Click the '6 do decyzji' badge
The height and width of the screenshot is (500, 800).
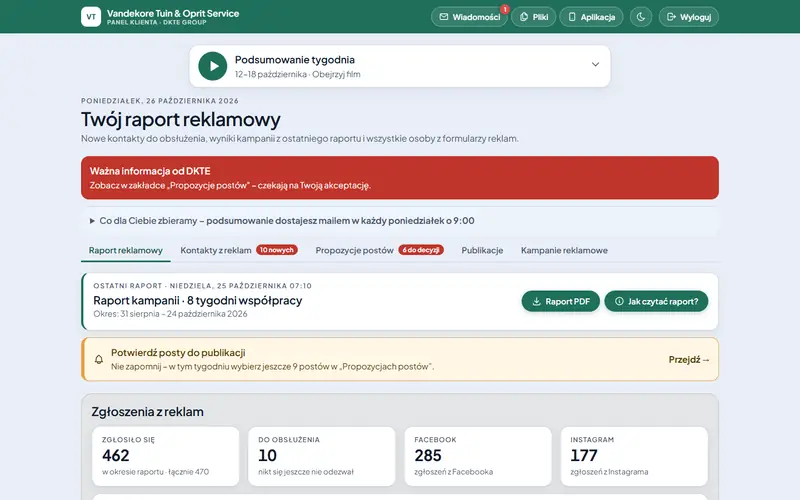(x=421, y=250)
